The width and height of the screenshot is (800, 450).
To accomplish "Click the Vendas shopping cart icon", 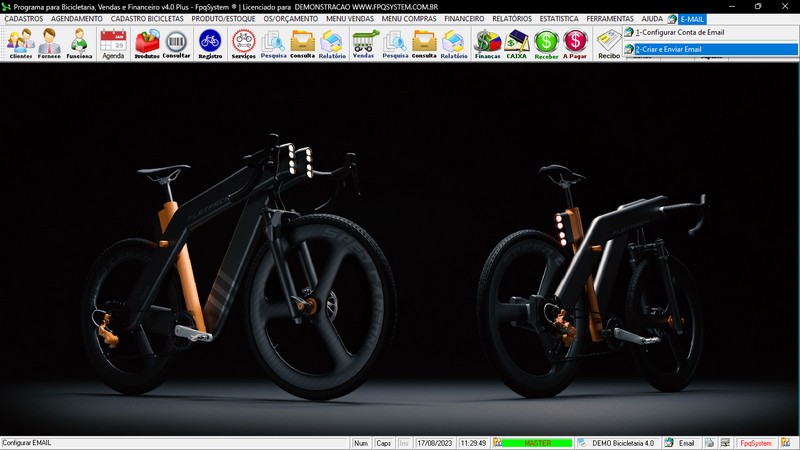I will click(x=363, y=43).
